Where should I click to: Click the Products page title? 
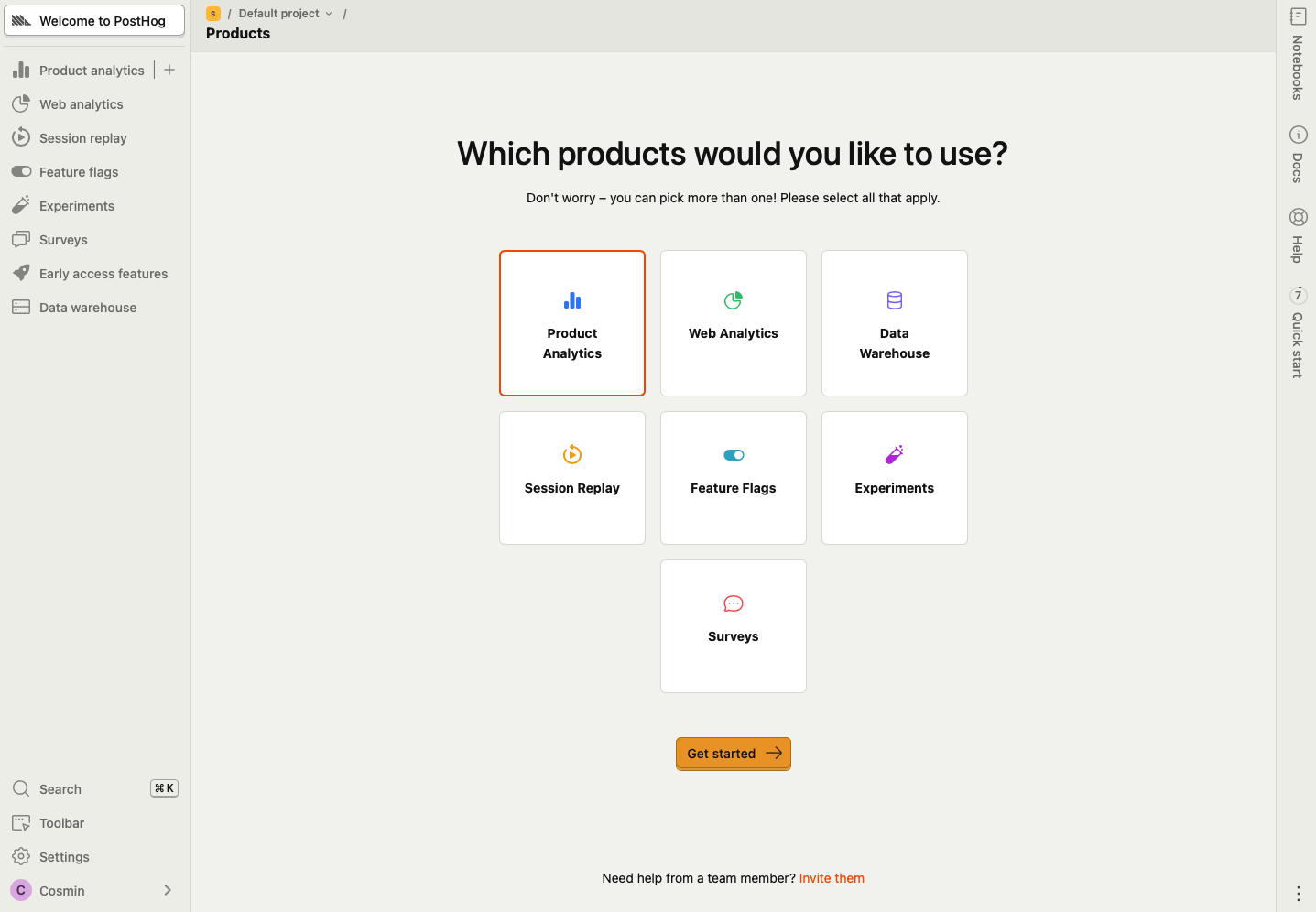(238, 34)
